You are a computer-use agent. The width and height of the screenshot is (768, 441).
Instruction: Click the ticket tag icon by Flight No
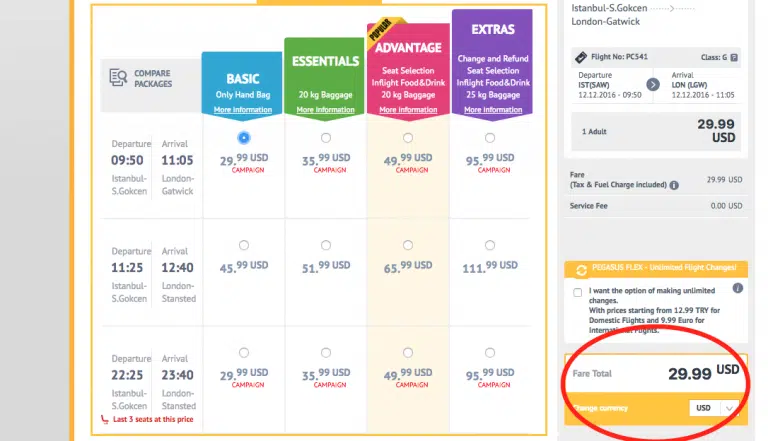click(x=580, y=57)
